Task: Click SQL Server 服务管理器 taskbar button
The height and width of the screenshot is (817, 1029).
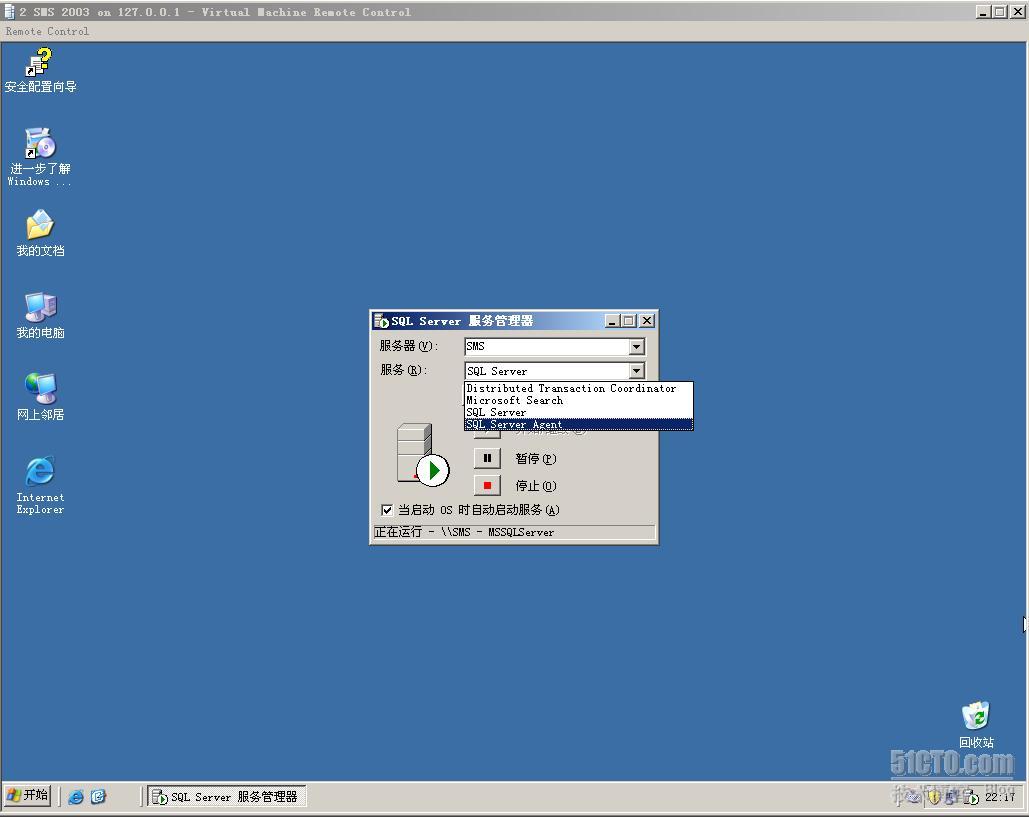Action: click(226, 797)
